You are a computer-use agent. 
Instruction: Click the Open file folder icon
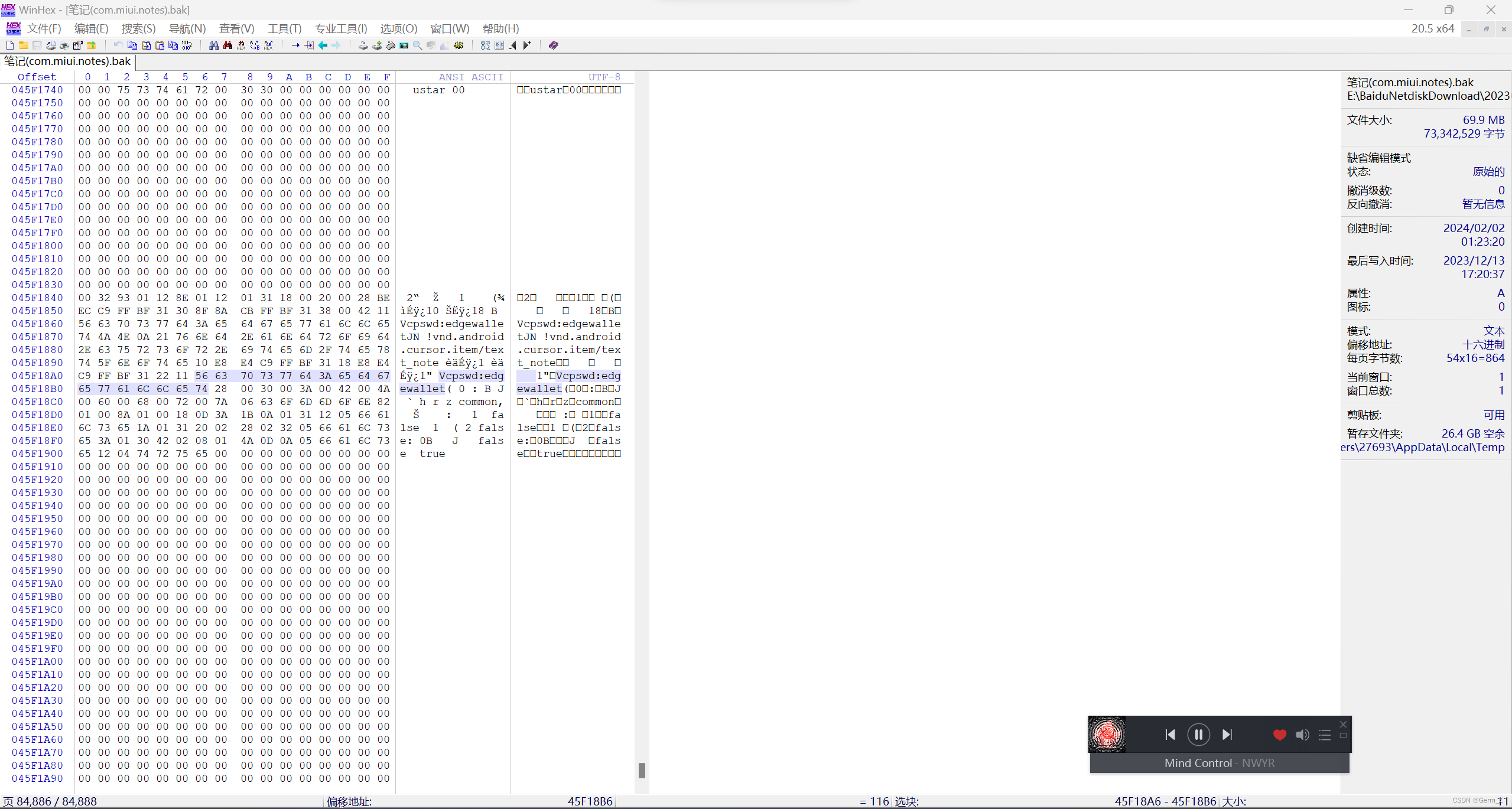[x=24, y=45]
